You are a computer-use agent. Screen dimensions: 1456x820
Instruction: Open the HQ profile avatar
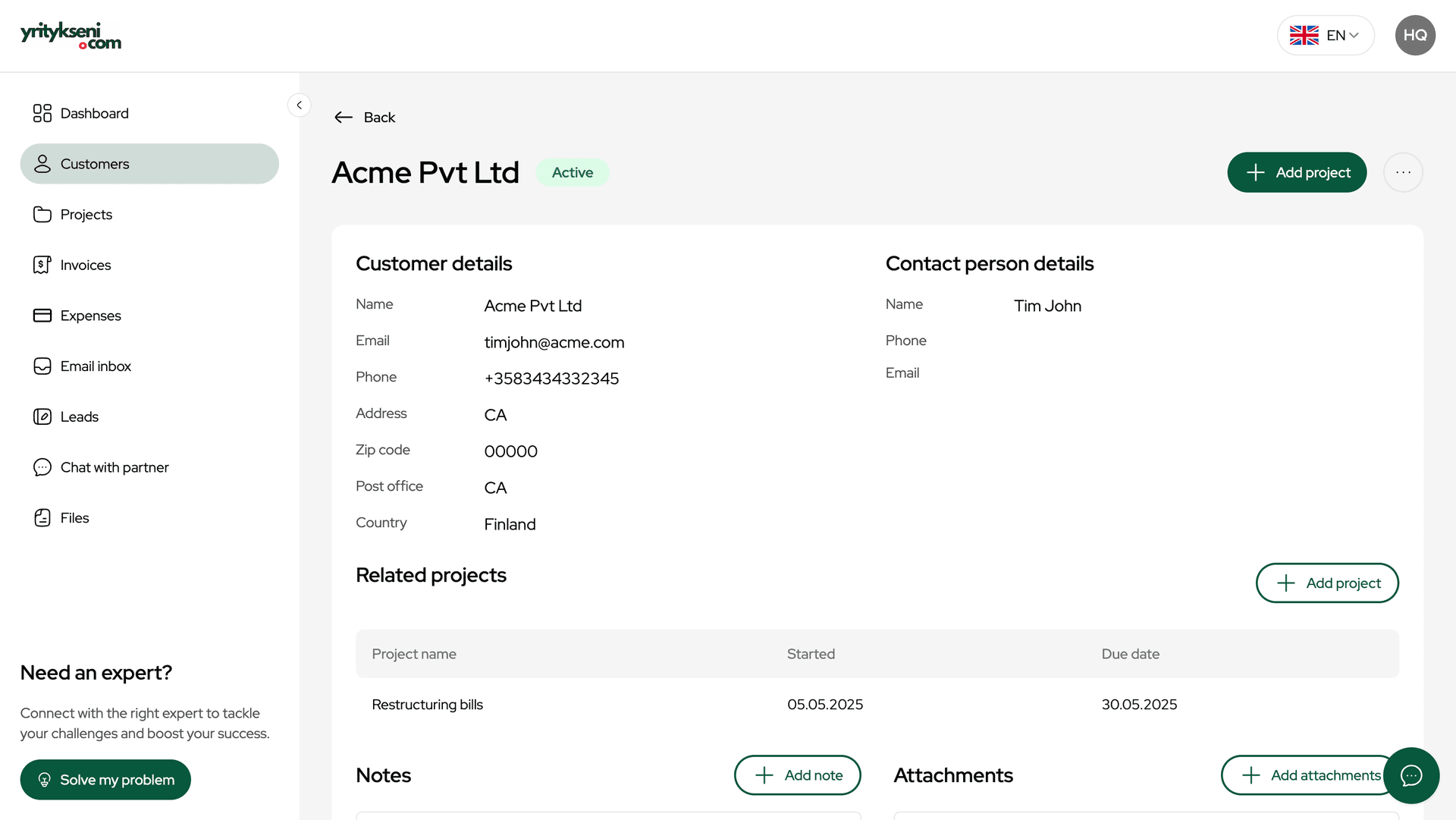tap(1415, 36)
